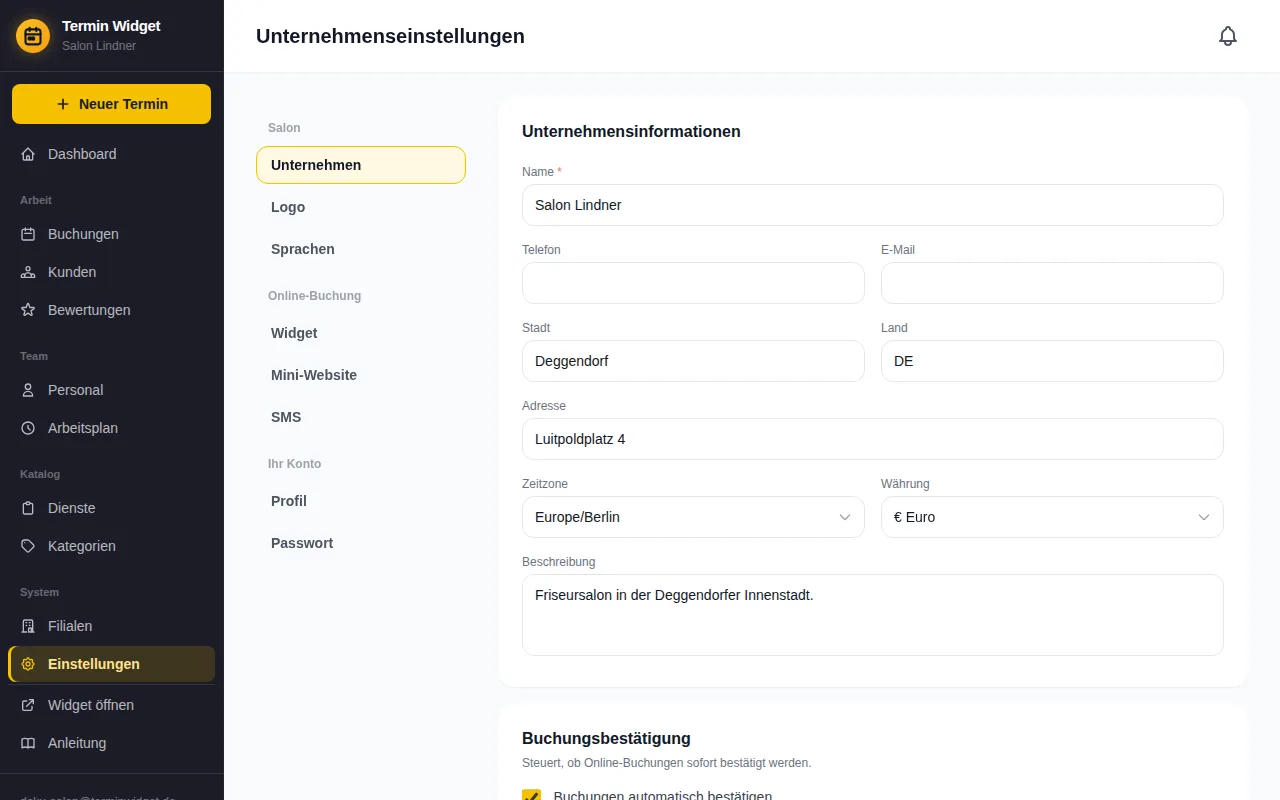Click the Widget öffnen link
The image size is (1280, 800).
(x=111, y=705)
